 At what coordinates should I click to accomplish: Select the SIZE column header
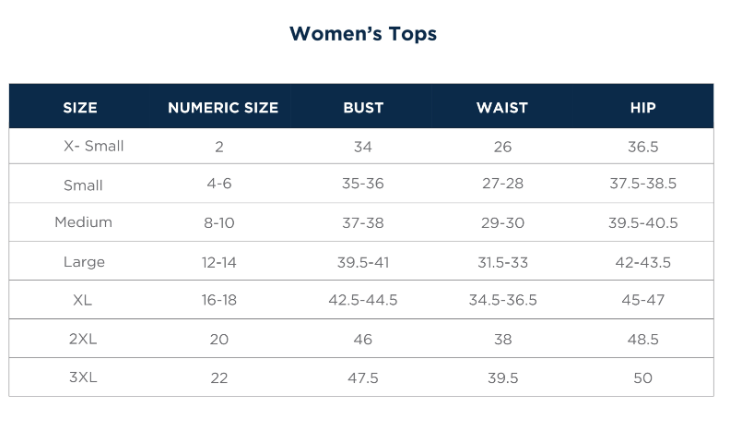(80, 108)
